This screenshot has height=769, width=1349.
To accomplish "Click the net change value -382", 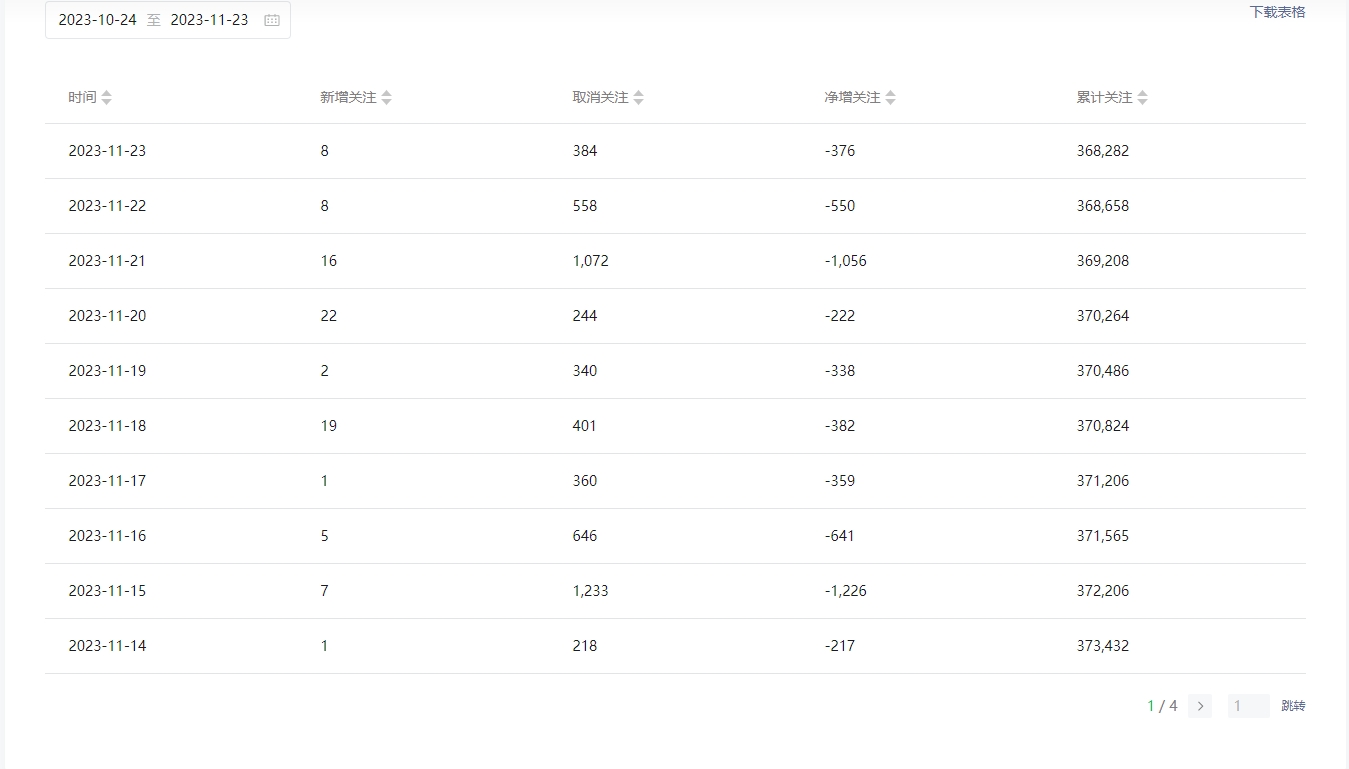I will tap(840, 426).
